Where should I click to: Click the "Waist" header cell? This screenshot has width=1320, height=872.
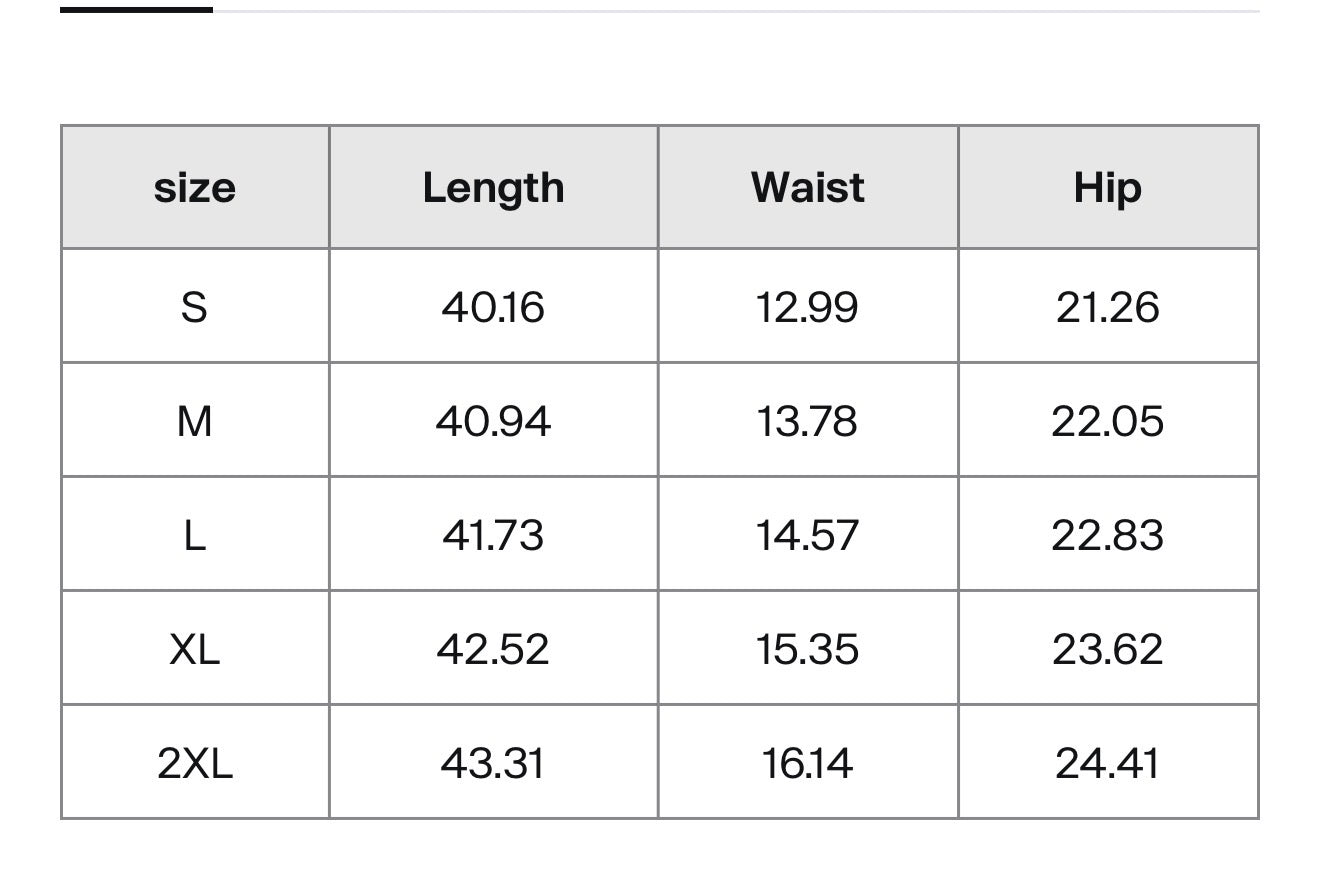tap(808, 188)
